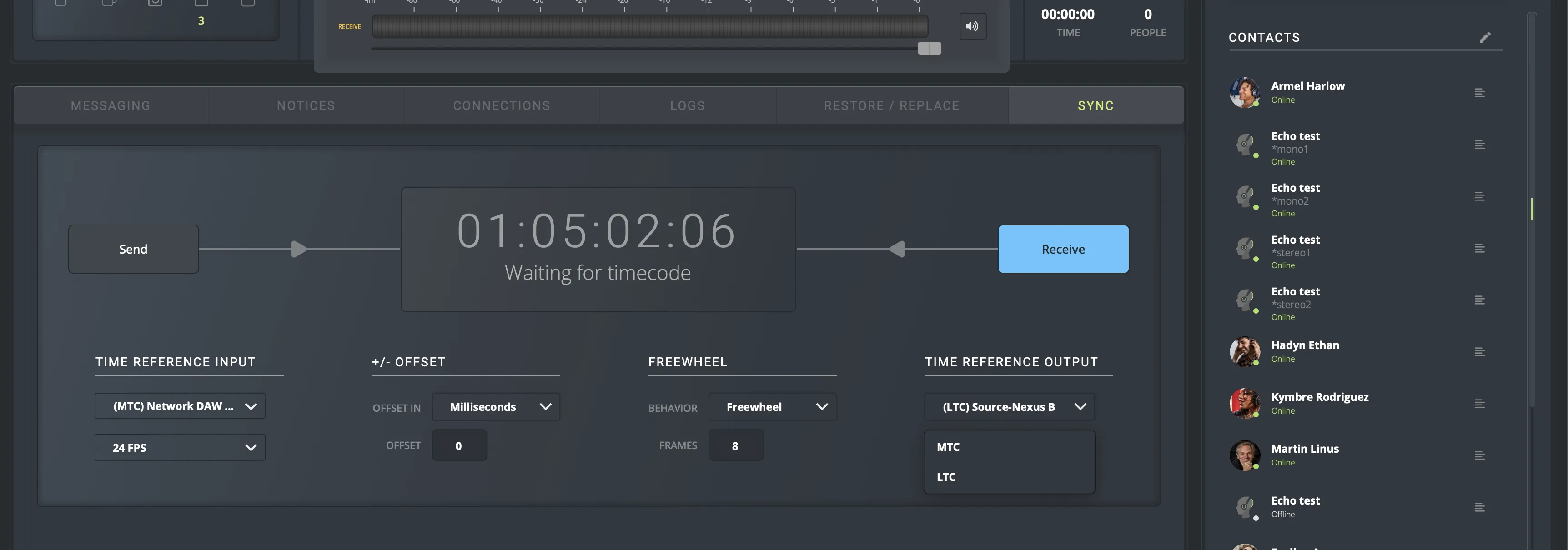Select contact name Hadyn Ethan
Viewport: 1568px width, 550px height.
1305,345
